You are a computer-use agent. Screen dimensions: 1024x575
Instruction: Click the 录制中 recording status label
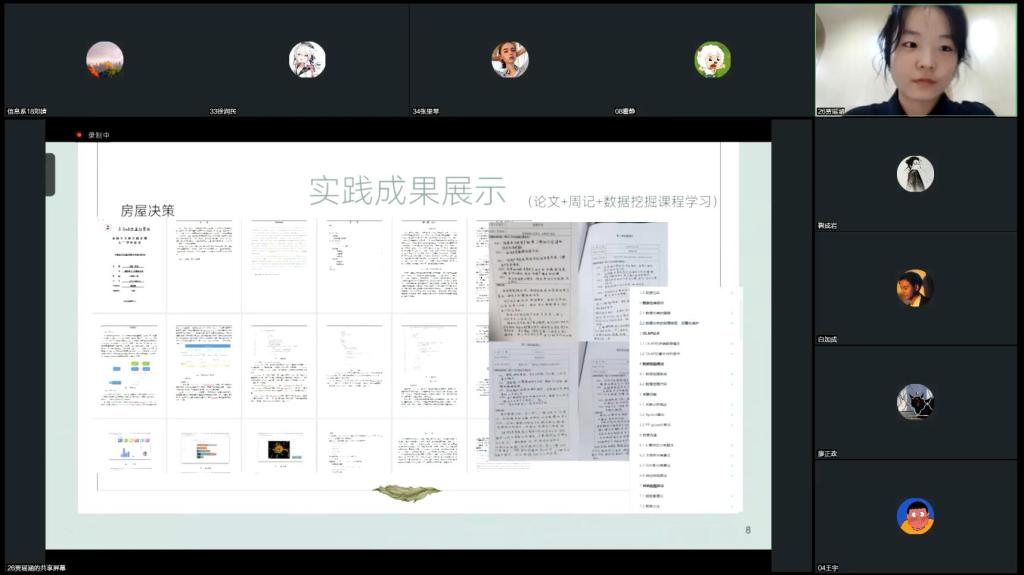(x=99, y=135)
